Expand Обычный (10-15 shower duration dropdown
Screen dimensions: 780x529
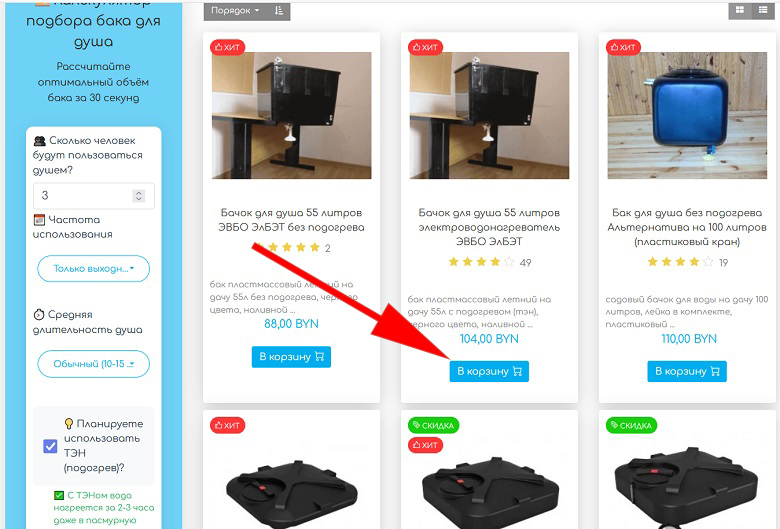[x=94, y=364]
